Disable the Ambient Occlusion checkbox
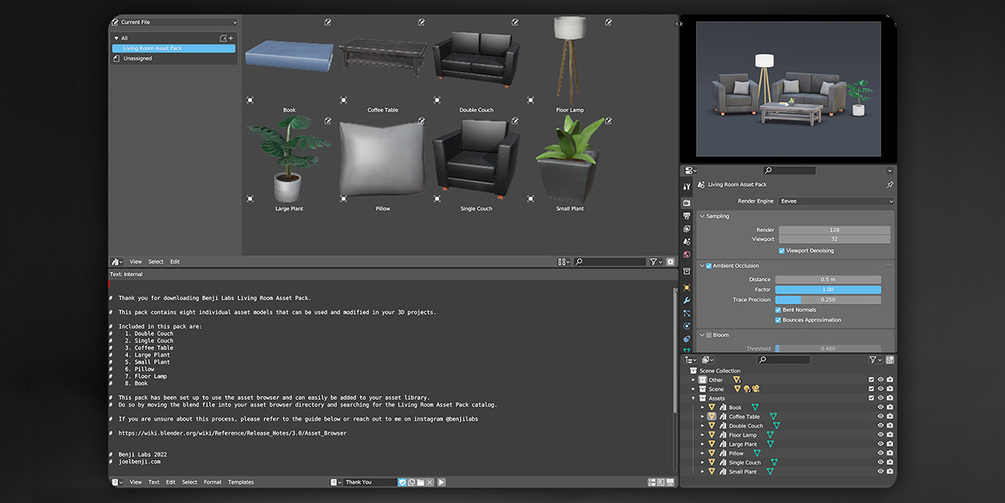This screenshot has height=503, width=1005. point(709,266)
